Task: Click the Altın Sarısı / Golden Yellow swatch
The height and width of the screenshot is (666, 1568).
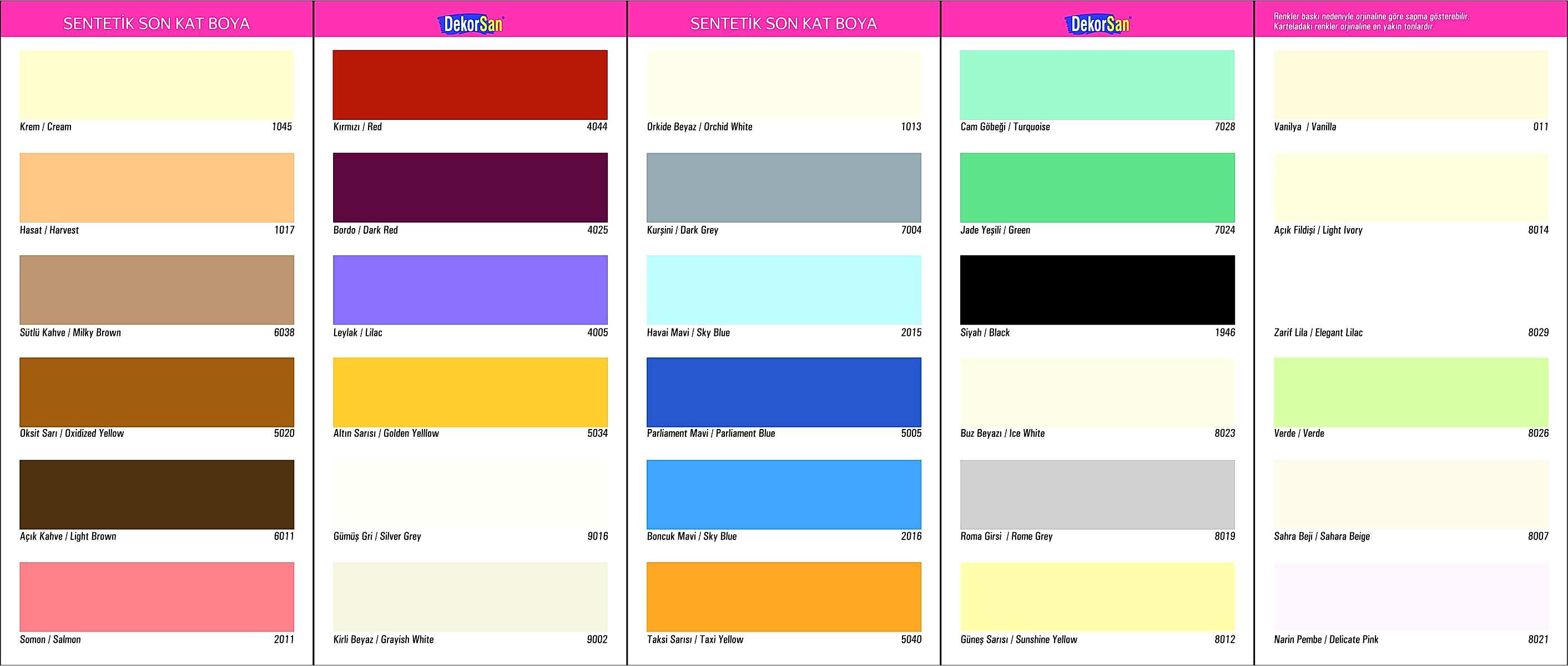Action: [x=470, y=392]
